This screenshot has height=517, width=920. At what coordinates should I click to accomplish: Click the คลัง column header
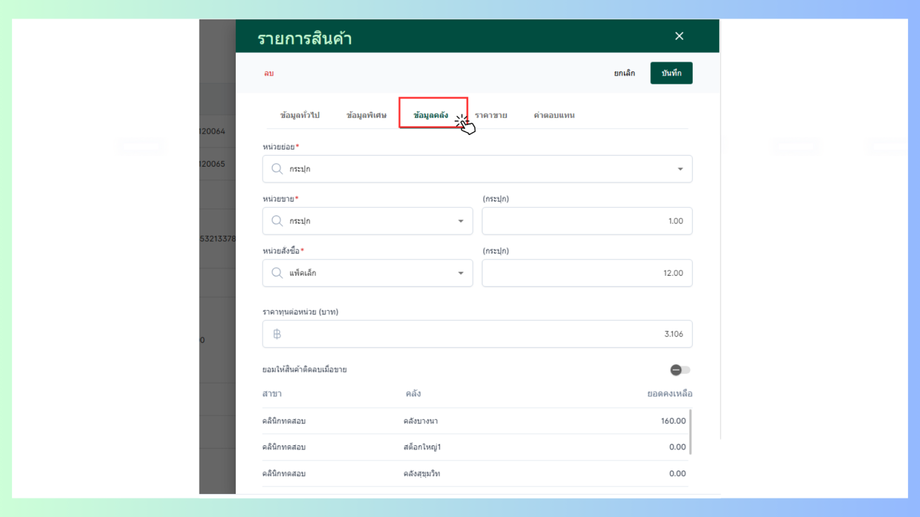[413, 394]
